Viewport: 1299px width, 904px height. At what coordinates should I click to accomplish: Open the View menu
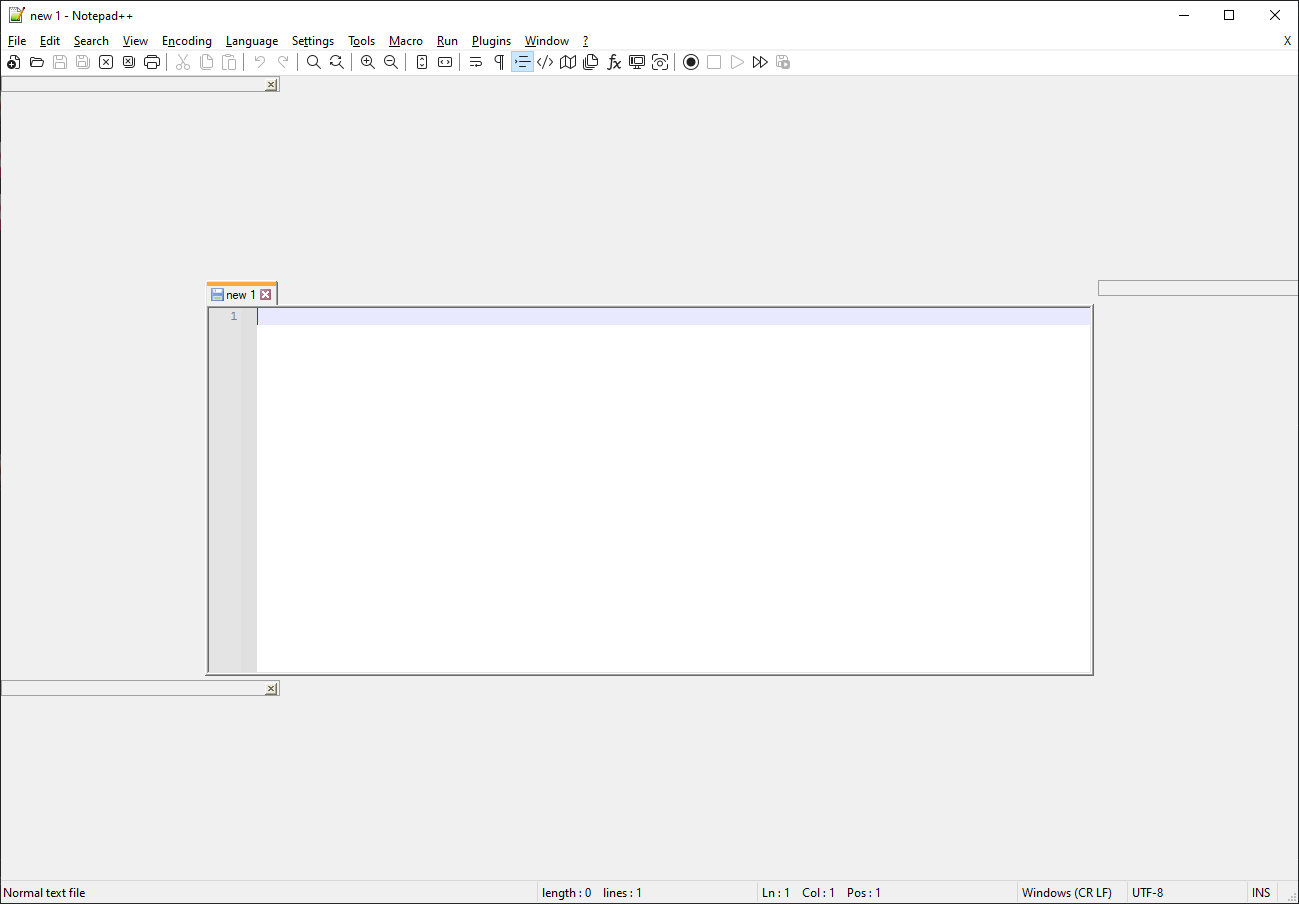pos(135,41)
